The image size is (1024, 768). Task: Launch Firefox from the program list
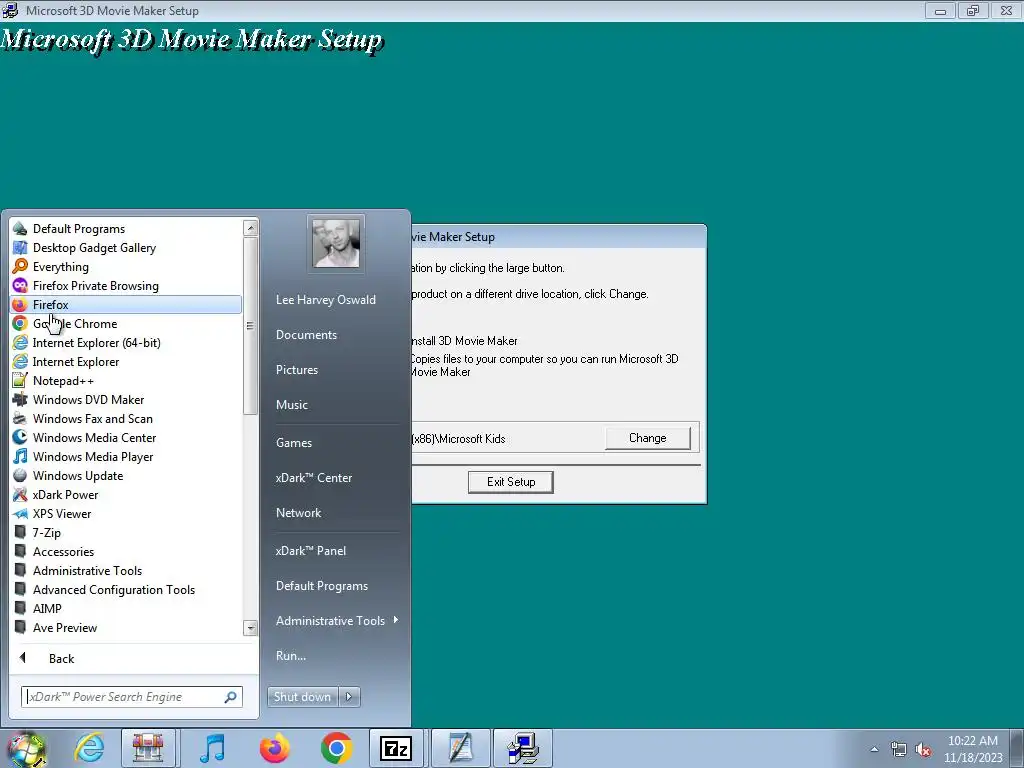click(126, 304)
